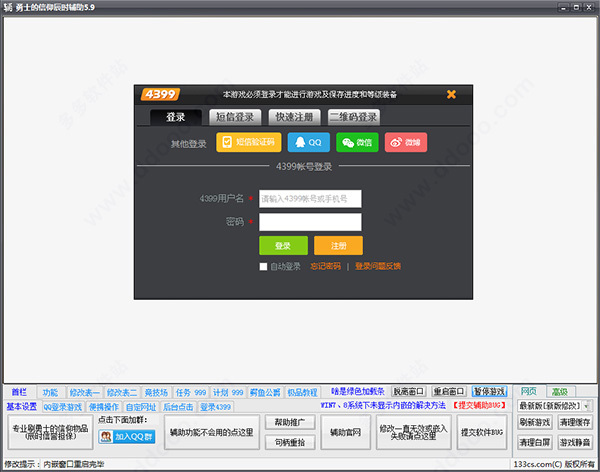The width and height of the screenshot is (600, 472).
Task: Click the 专业刷勇士的信仰物品 button
Action: click(x=50, y=432)
